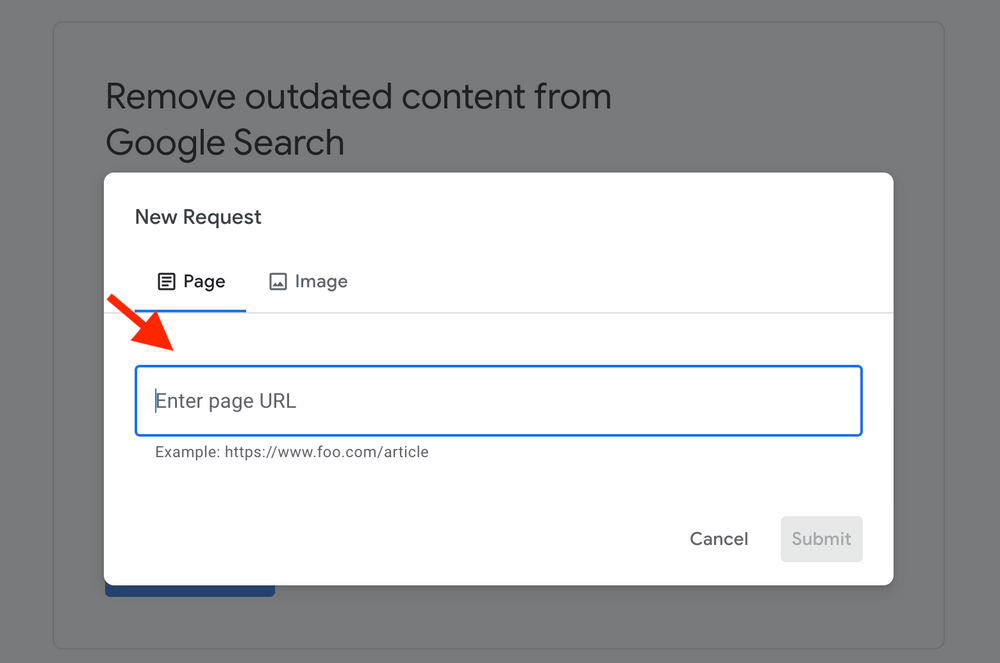Switch to the Page tab
This screenshot has height=663, width=1000.
pos(192,281)
